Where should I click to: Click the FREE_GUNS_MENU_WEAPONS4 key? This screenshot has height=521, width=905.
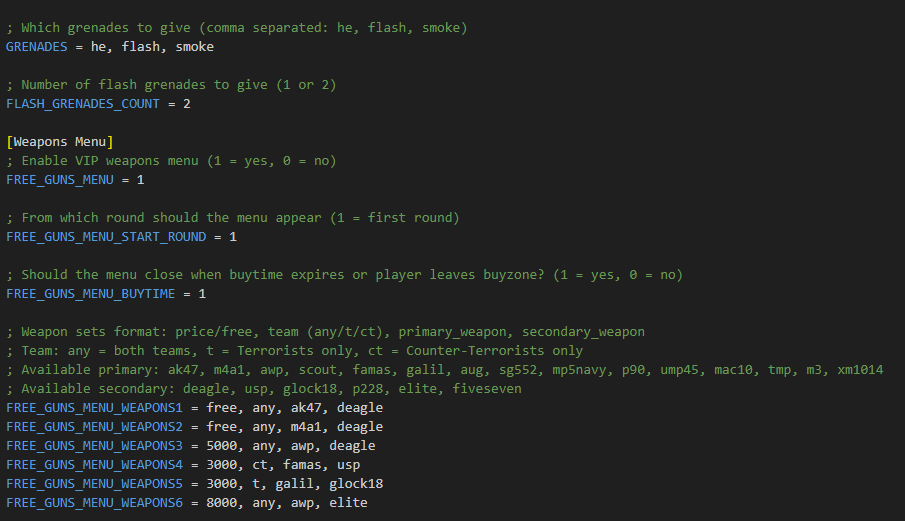95,465
